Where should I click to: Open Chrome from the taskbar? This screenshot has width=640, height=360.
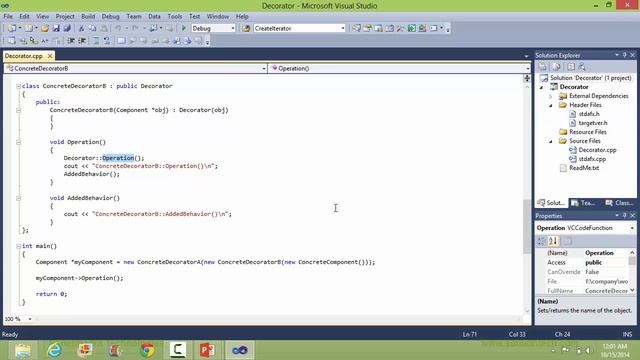pyautogui.click(x=147, y=350)
